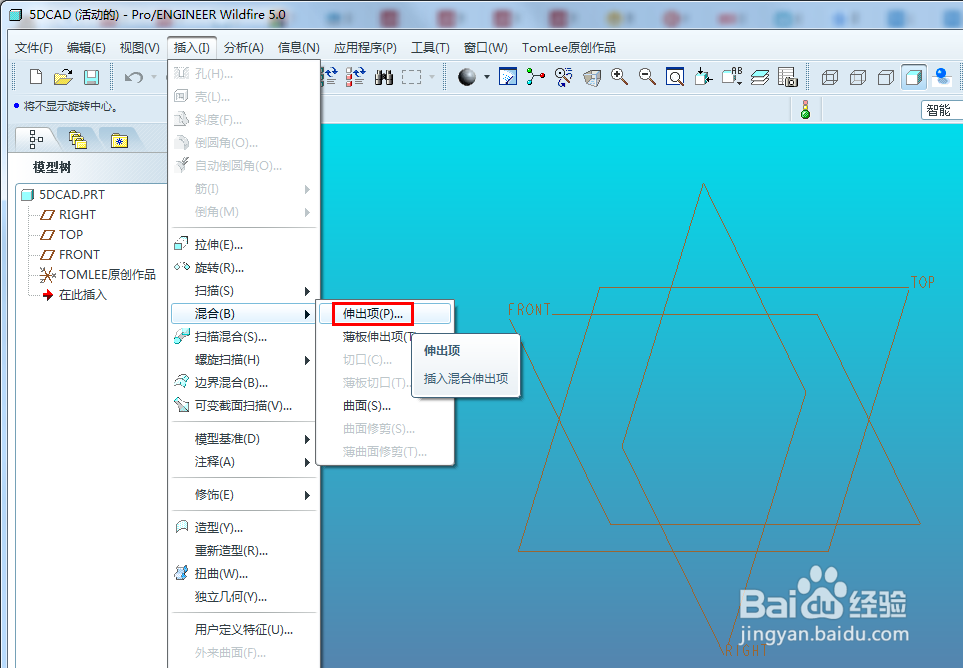Choose 边界混合(B)... from the insert menu
Image resolution: width=963 pixels, height=668 pixels.
[244, 383]
